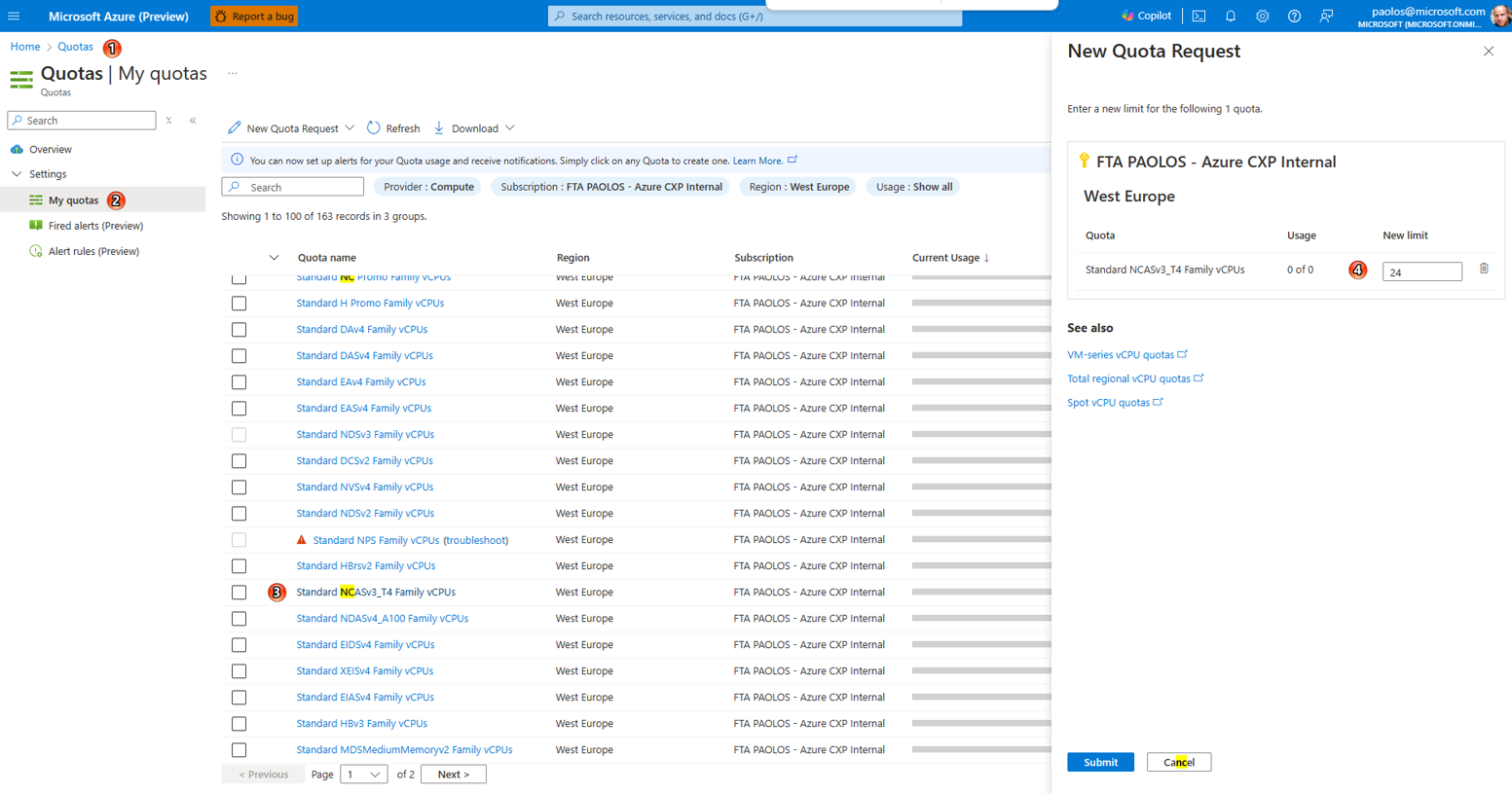
Task: Click the quota table Search filter box
Action: tap(293, 187)
